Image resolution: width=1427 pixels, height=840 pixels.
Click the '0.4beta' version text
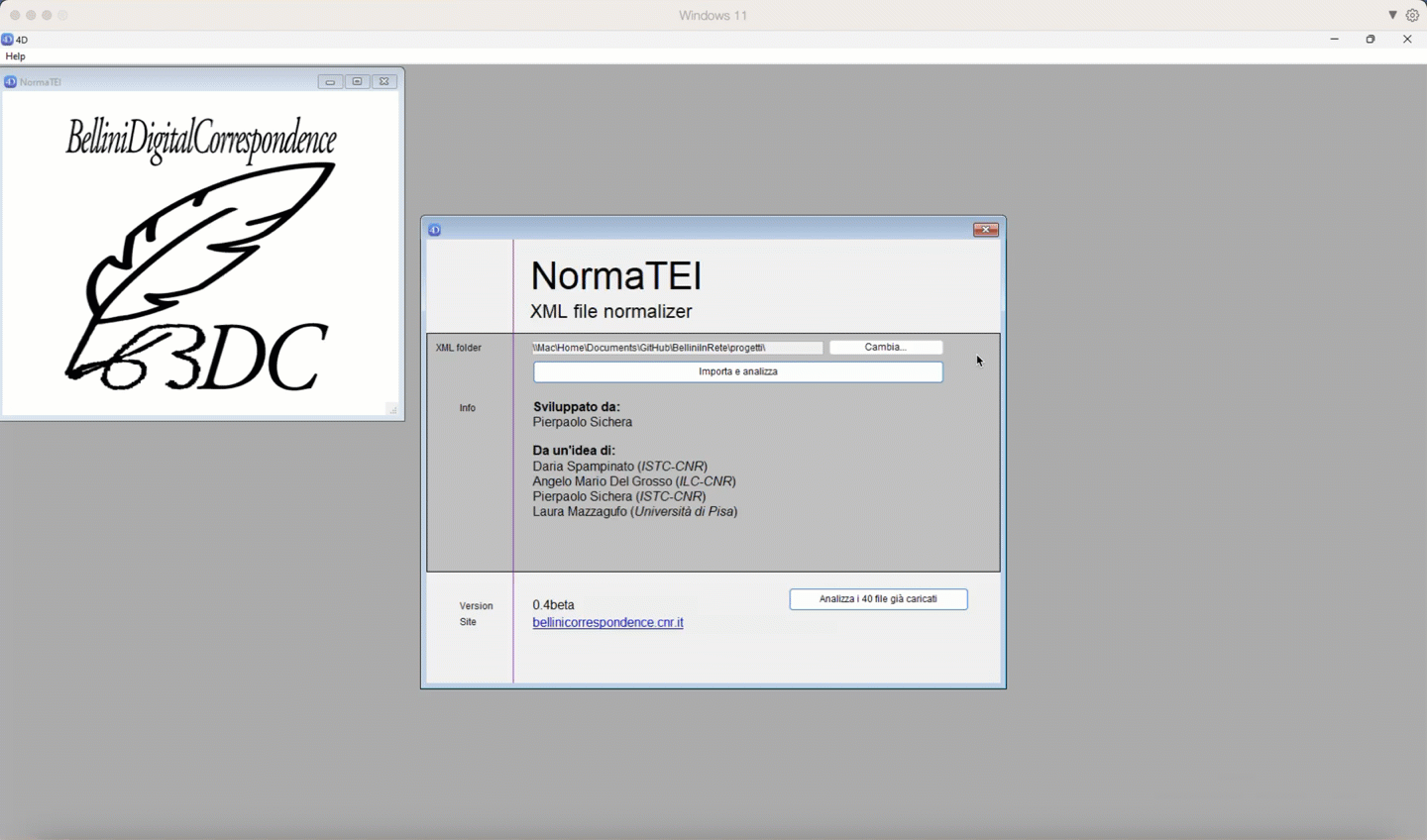553,604
